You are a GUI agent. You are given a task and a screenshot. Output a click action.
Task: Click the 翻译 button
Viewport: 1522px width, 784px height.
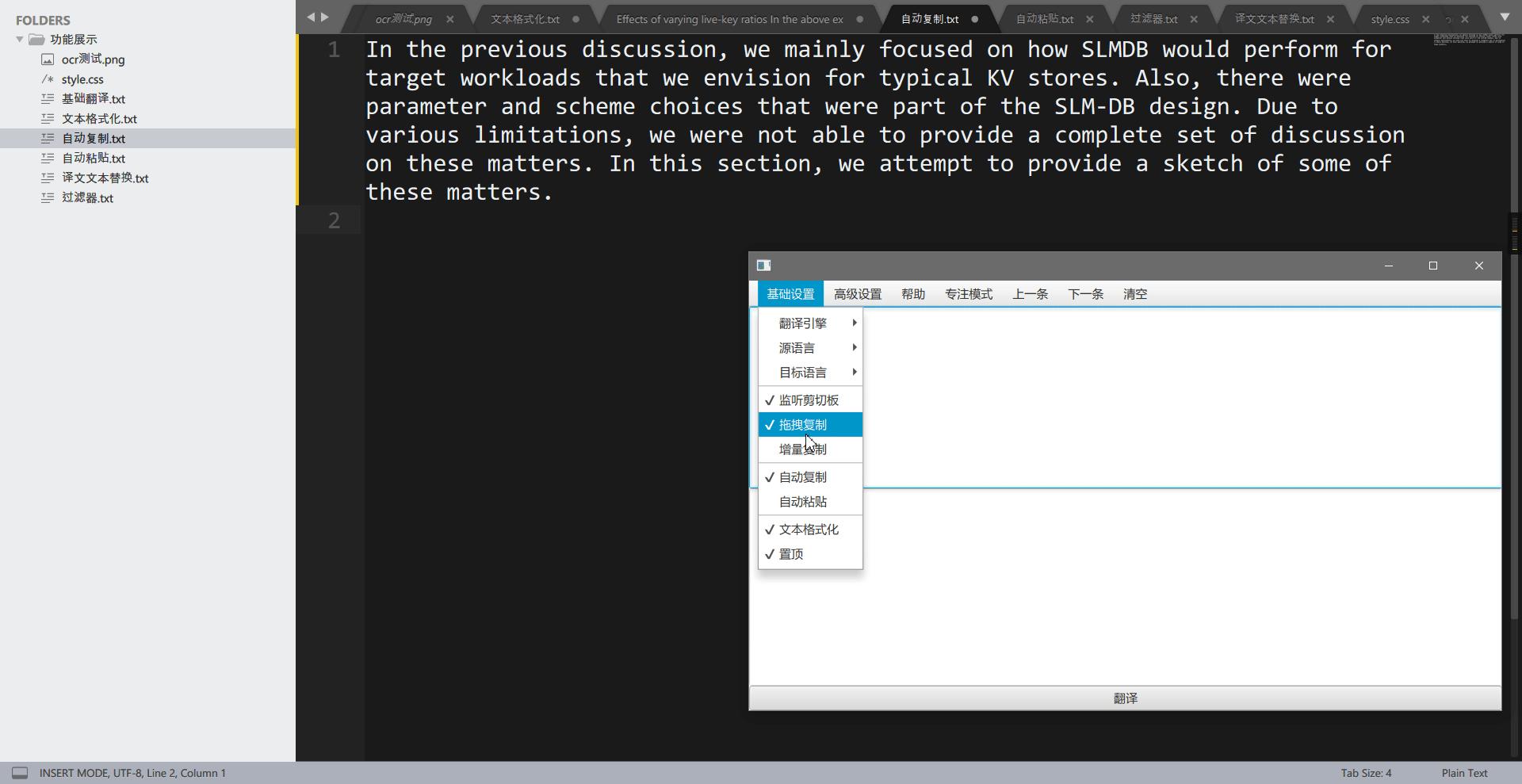1125,698
